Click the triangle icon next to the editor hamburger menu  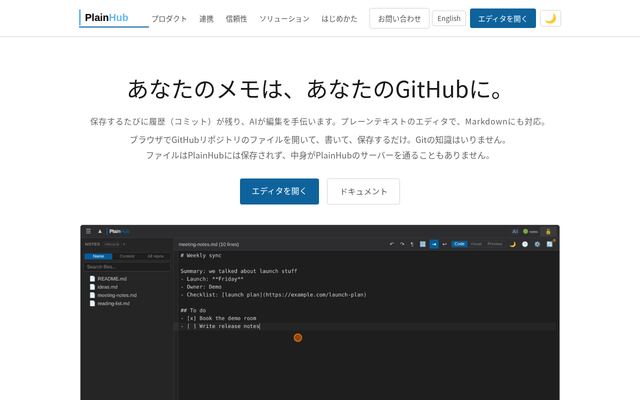coord(100,231)
